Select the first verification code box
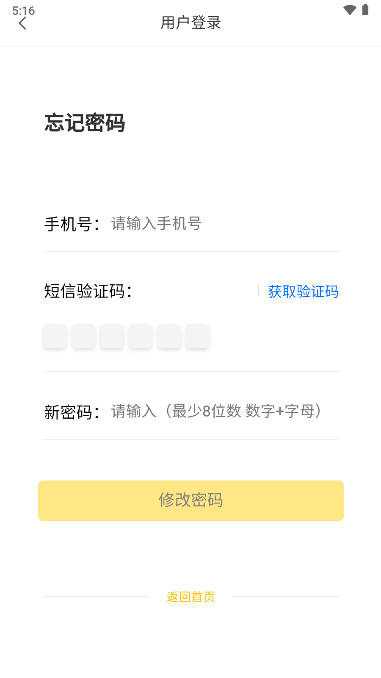381x678 pixels. 55,336
